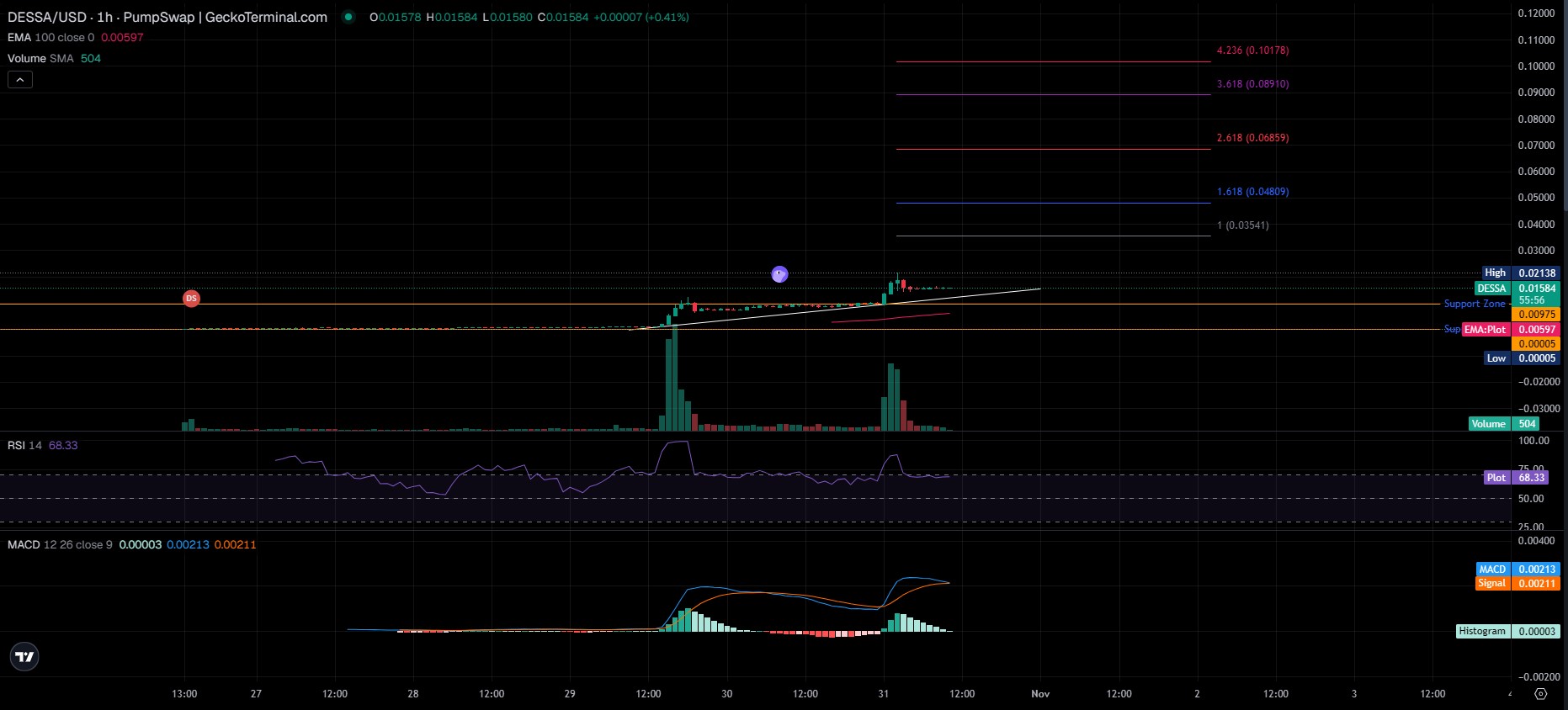Click the RSI Plot 68.33 axis label
Image resolution: width=1568 pixels, height=710 pixels.
(1516, 478)
